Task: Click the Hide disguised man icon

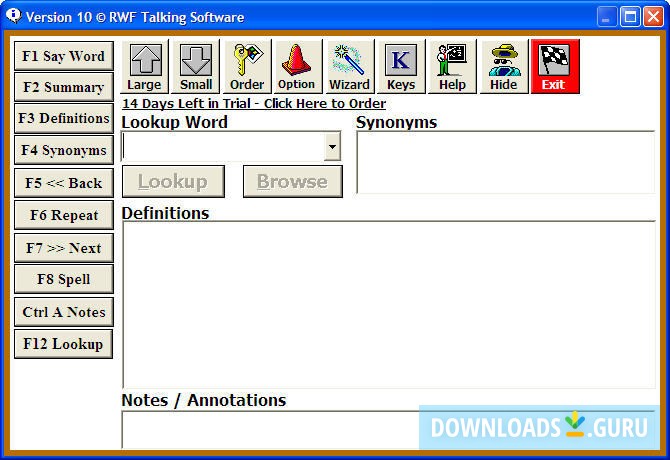Action: coord(504,67)
